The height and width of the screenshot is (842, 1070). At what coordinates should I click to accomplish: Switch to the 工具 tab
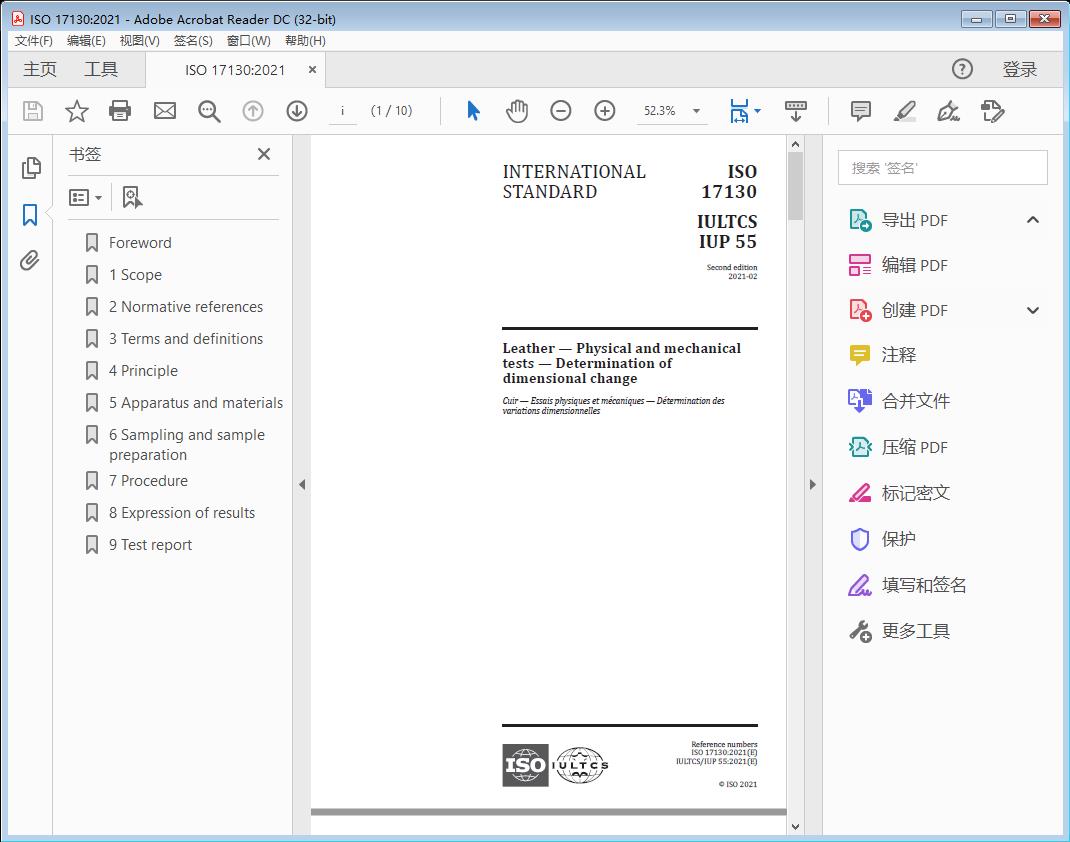point(101,69)
